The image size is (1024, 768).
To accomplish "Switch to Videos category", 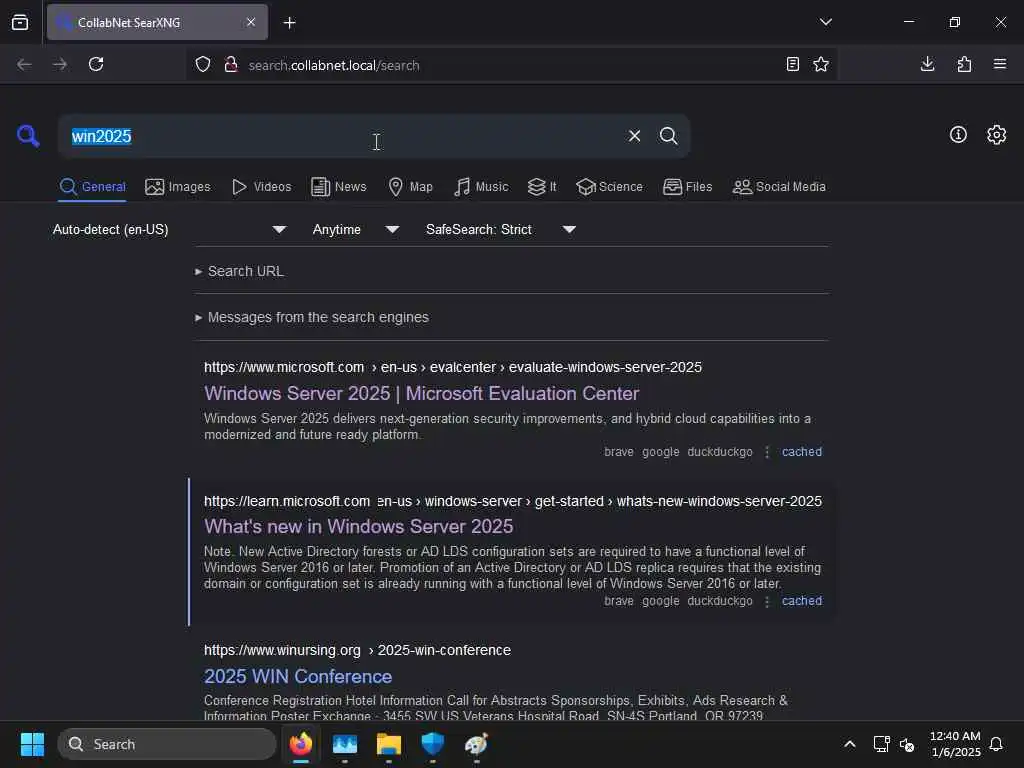I will tap(262, 187).
